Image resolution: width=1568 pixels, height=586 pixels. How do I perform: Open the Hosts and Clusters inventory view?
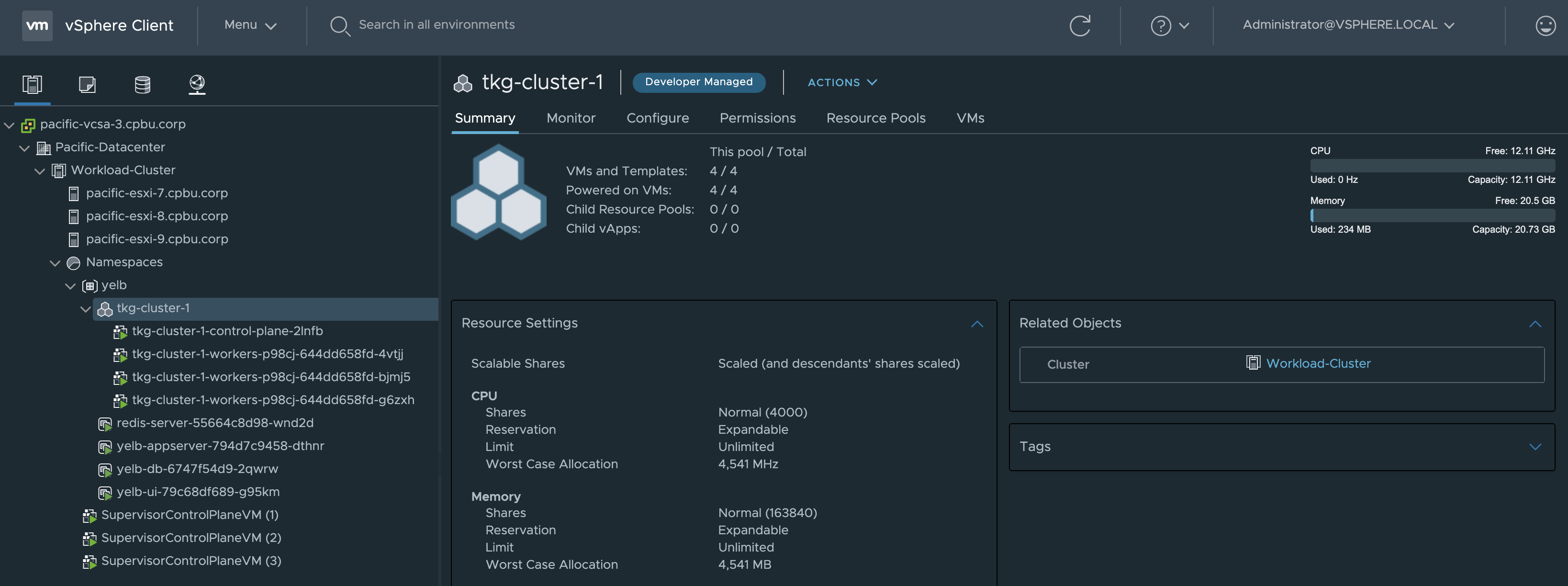[x=32, y=84]
